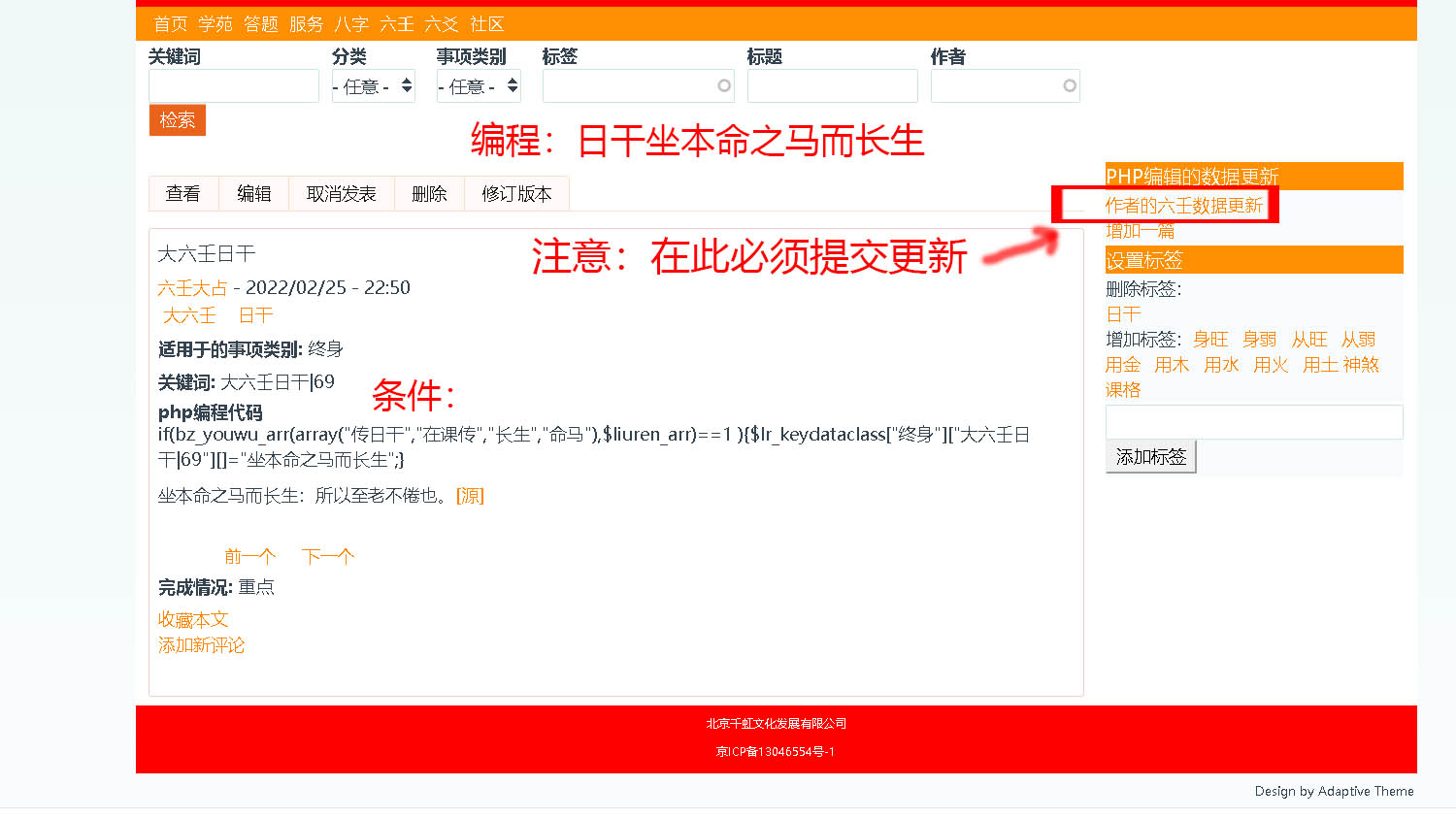Switch to the 编辑 tab
Viewport: 1456px width, 819px height.
pyautogui.click(x=254, y=194)
